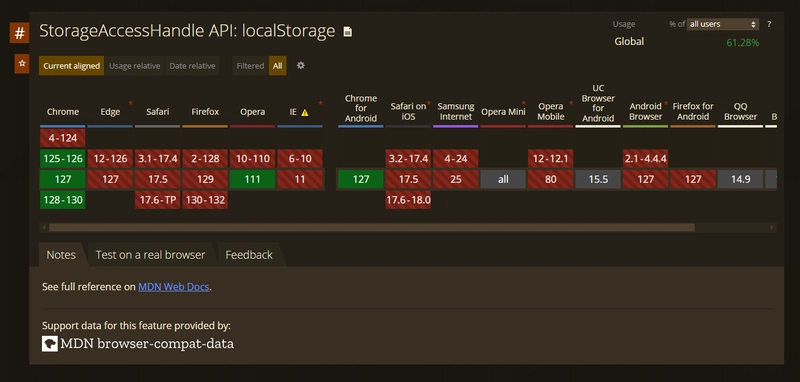Click the Chrome 4-124 version cell
Screen dimensions: 800x382
tap(63, 138)
